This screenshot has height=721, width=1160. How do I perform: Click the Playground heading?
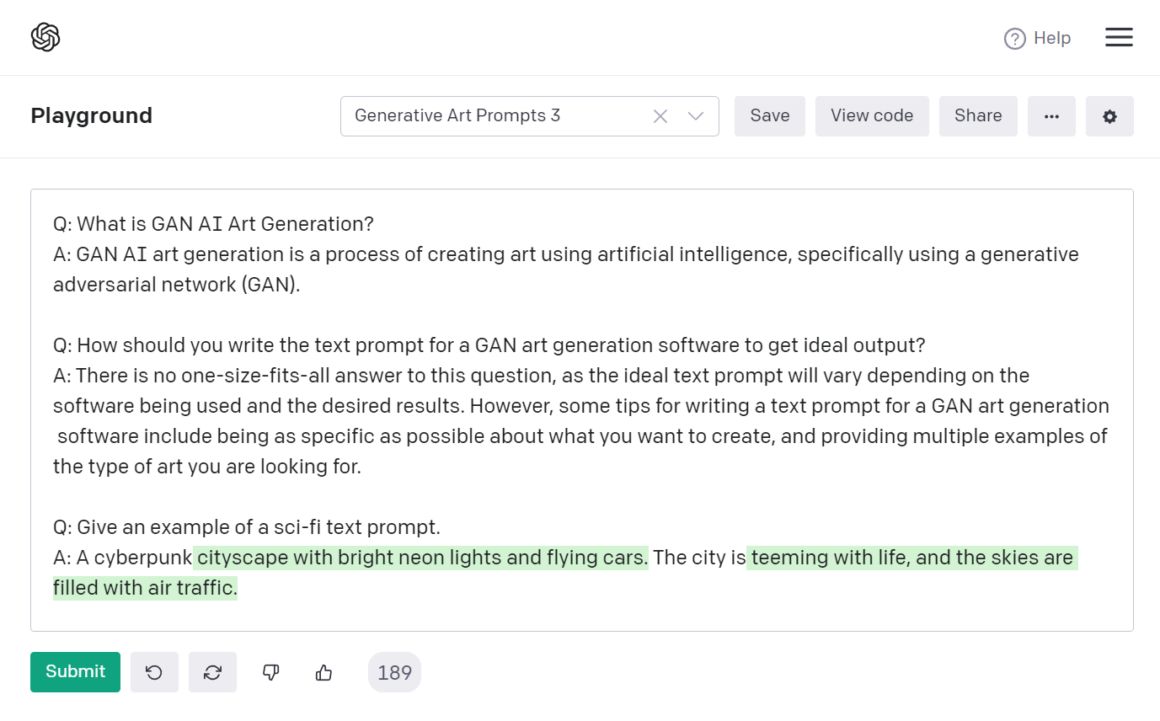(92, 116)
